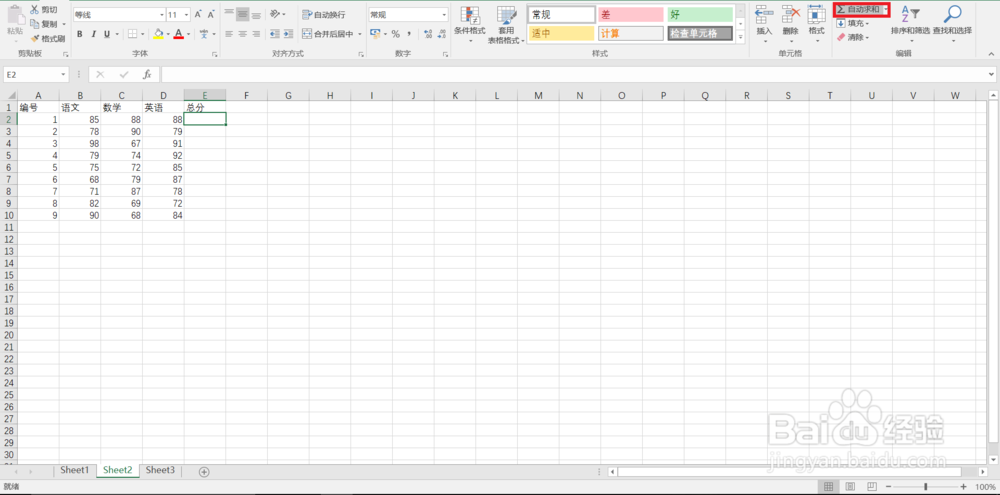Open the Clear (清除) dropdown
The height and width of the screenshot is (495, 1000).
point(853,38)
